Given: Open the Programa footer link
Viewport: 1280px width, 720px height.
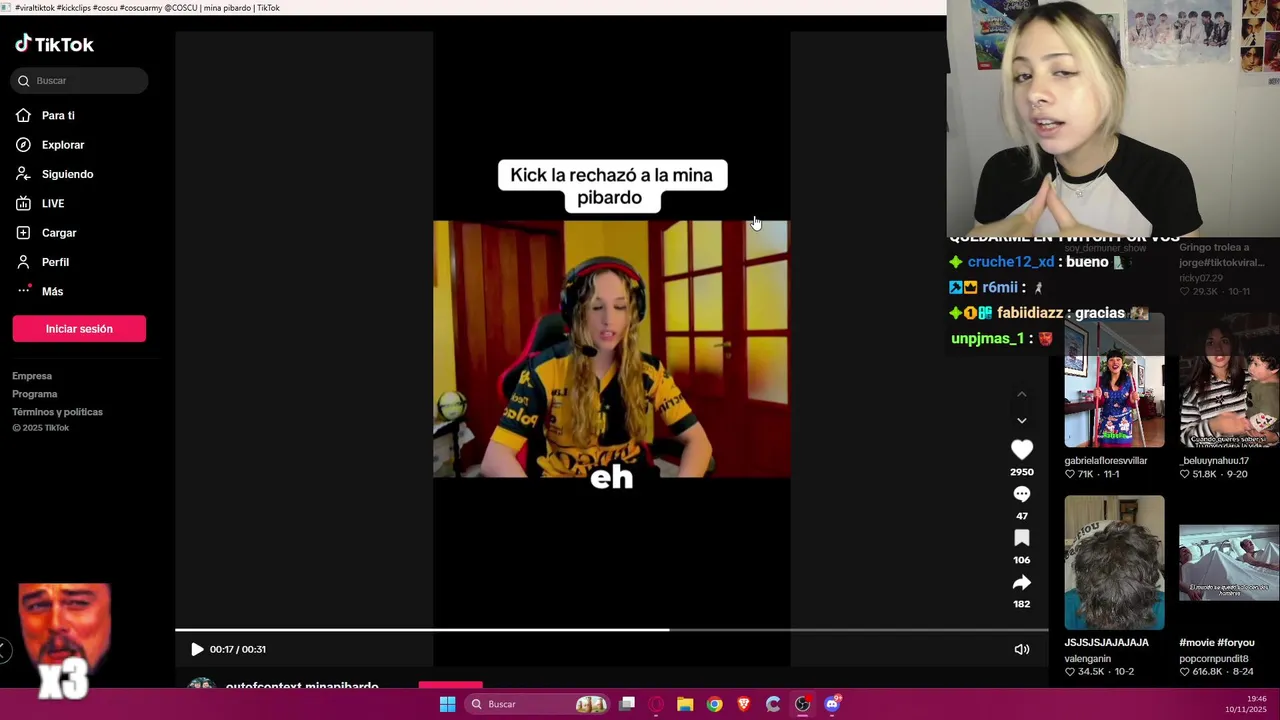Looking at the screenshot, I should tap(35, 394).
